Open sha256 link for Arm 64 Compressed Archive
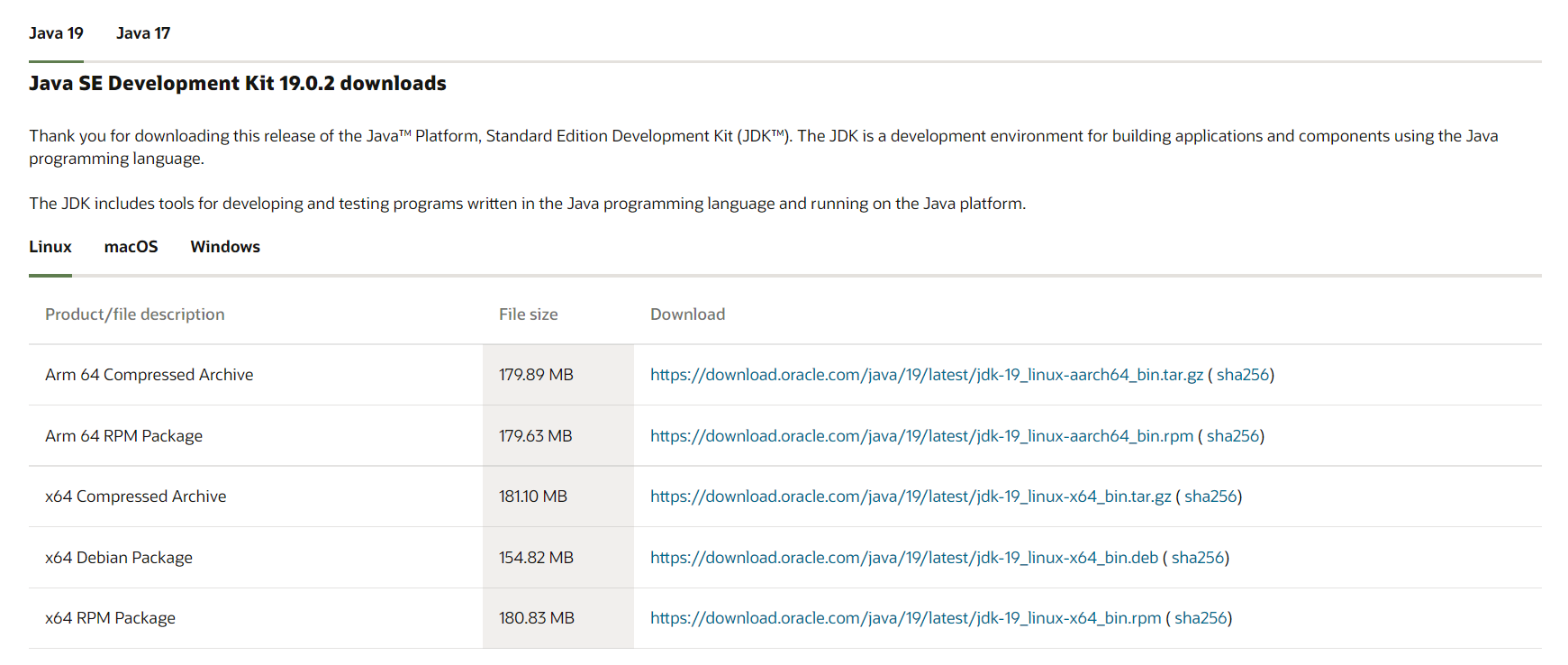The height and width of the screenshot is (665, 1568). point(1243,375)
